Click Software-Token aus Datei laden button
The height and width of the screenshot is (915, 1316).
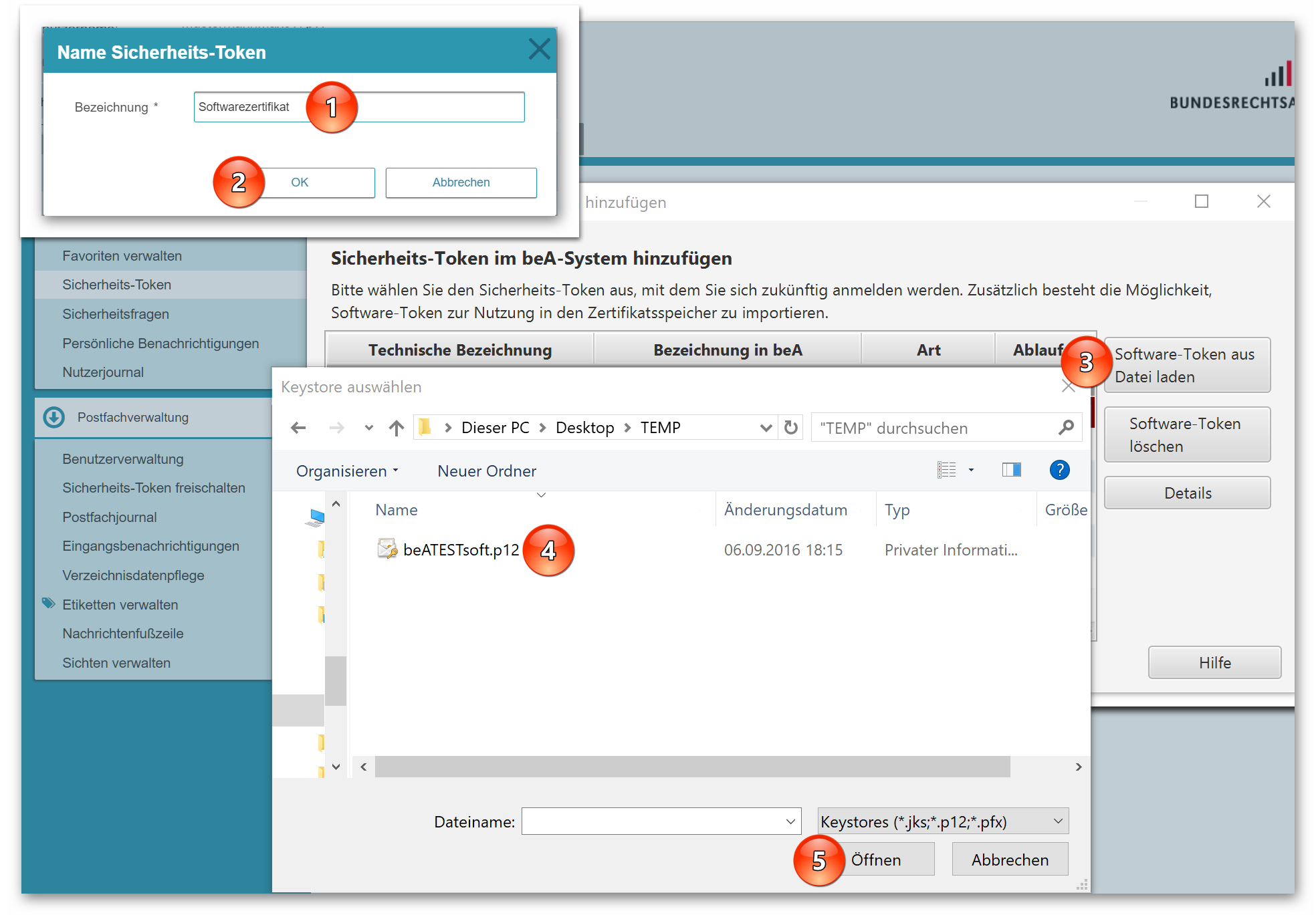(1187, 365)
